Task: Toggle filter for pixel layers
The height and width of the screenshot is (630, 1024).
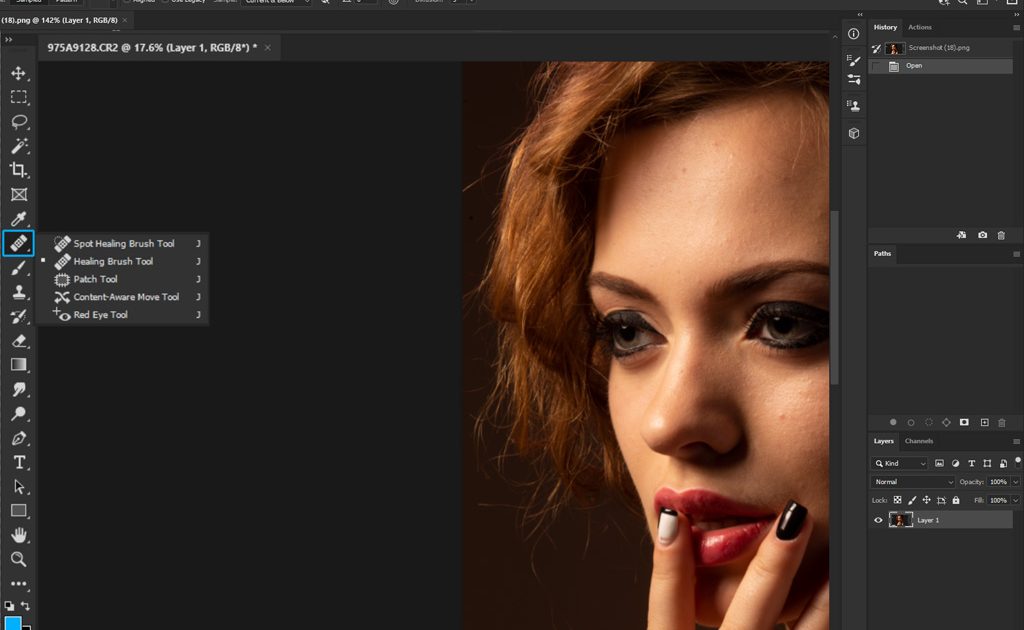Action: point(939,464)
